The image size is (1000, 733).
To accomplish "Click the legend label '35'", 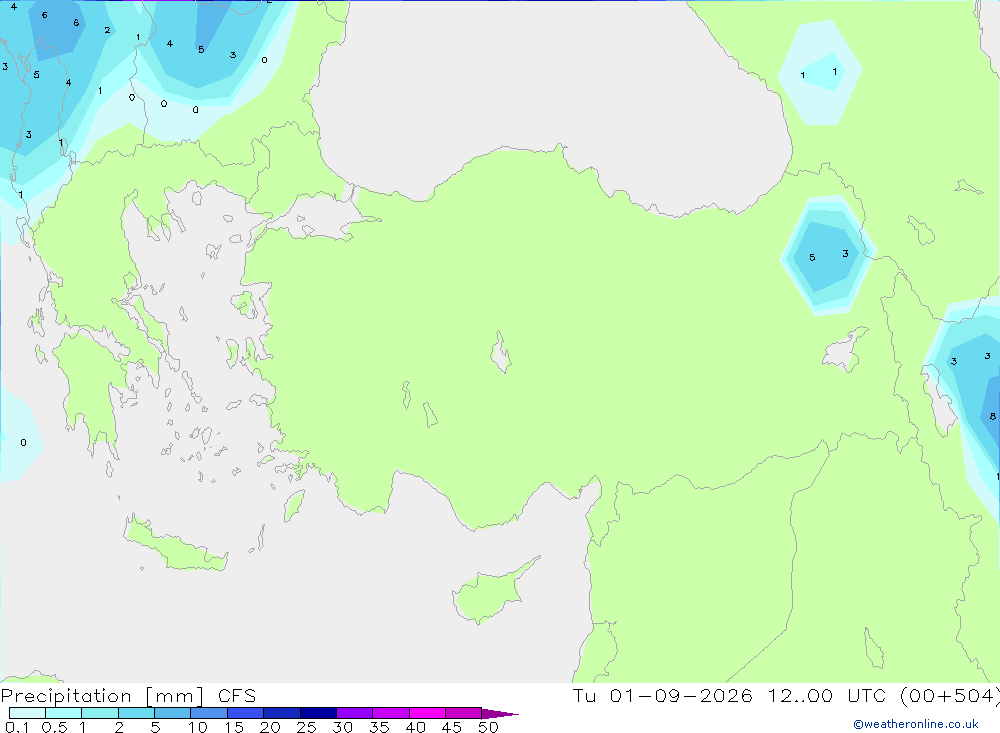I will [379, 727].
